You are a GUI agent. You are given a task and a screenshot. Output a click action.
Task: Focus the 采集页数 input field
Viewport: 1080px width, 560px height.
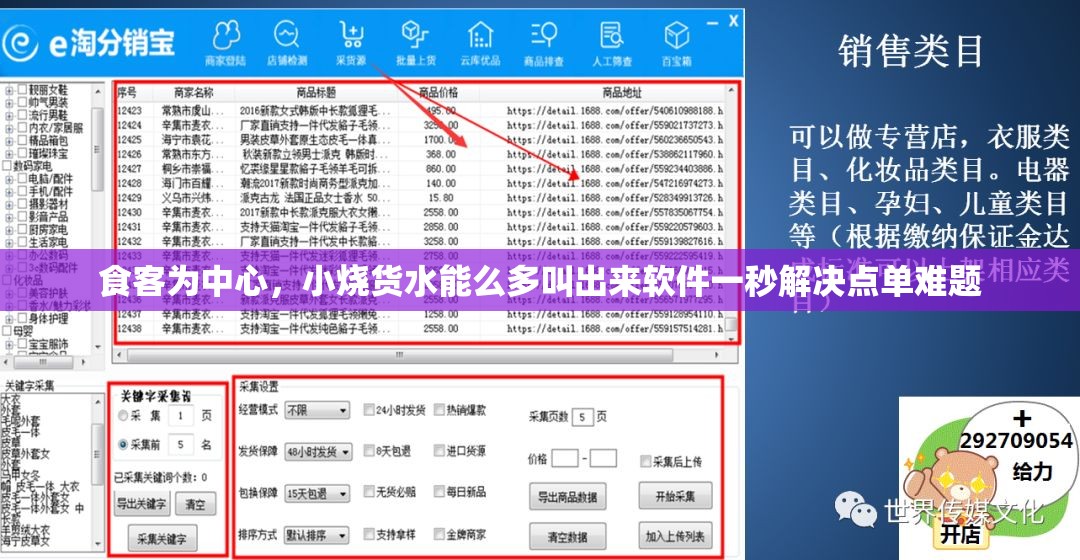pos(582,417)
